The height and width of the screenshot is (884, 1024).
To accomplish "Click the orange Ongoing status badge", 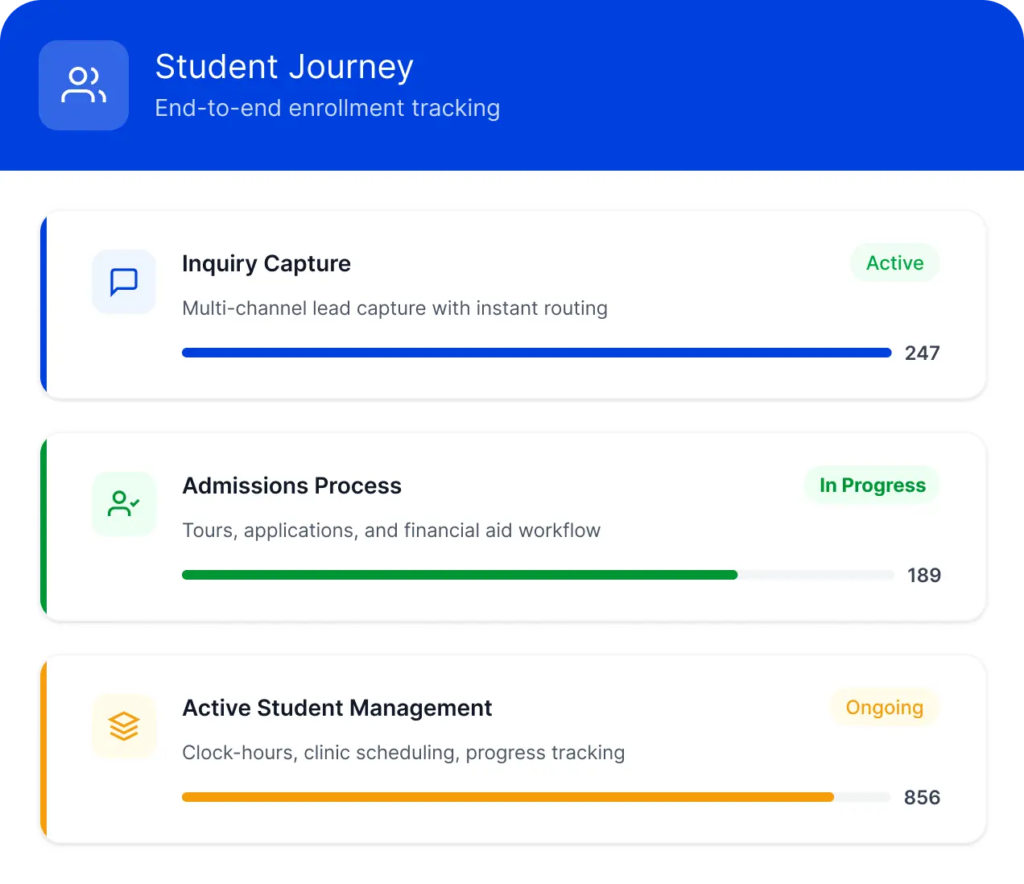I will (884, 707).
